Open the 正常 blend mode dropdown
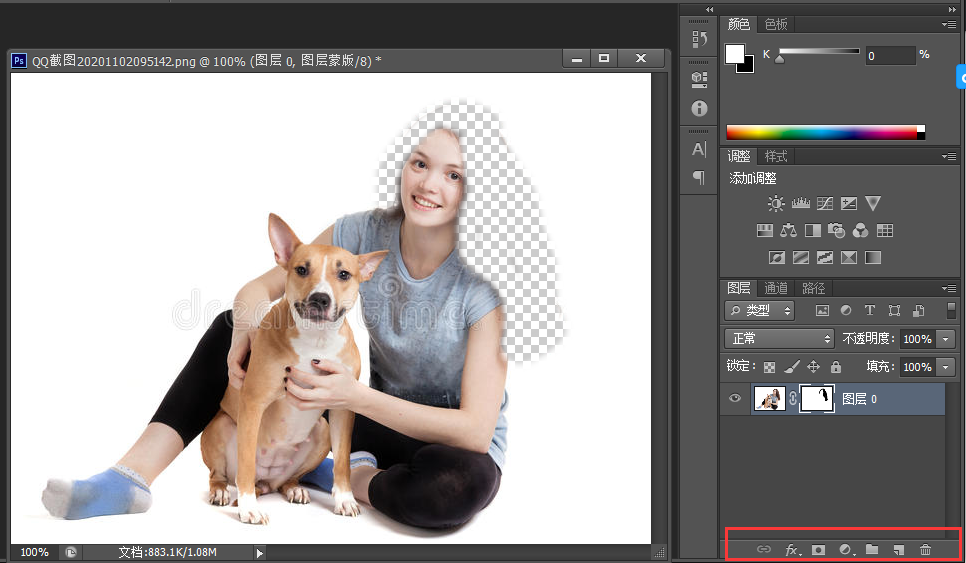Viewport: 966px width, 563px height. pyautogui.click(x=779, y=339)
